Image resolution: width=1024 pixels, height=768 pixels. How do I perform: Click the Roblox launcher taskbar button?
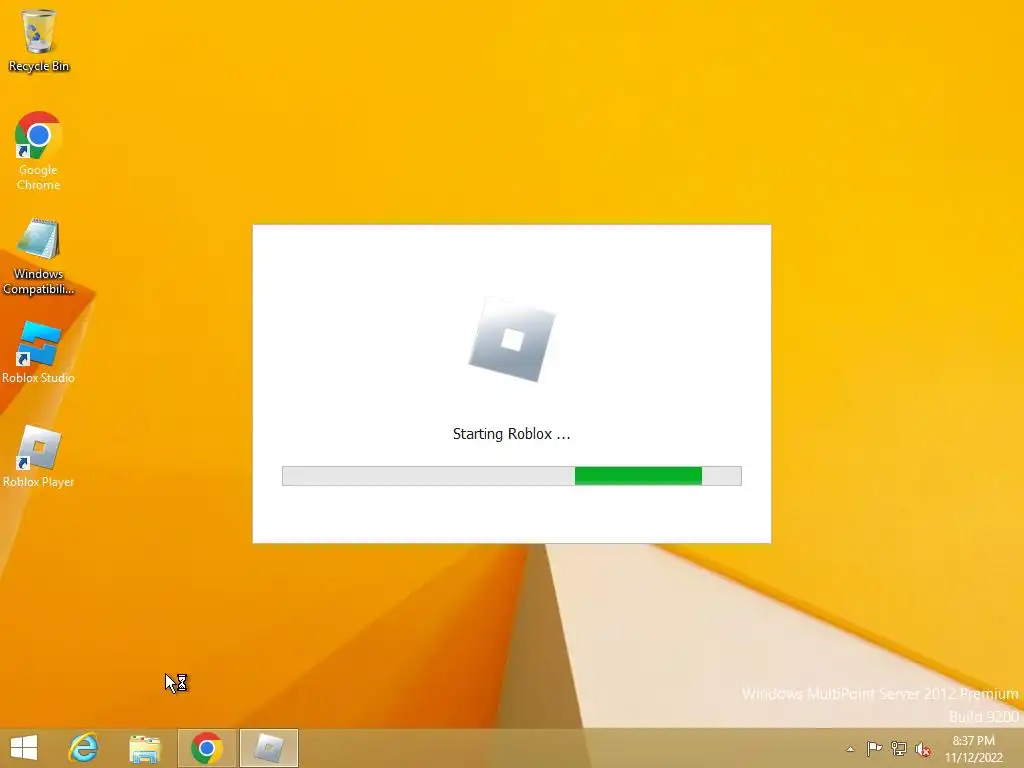tap(268, 748)
